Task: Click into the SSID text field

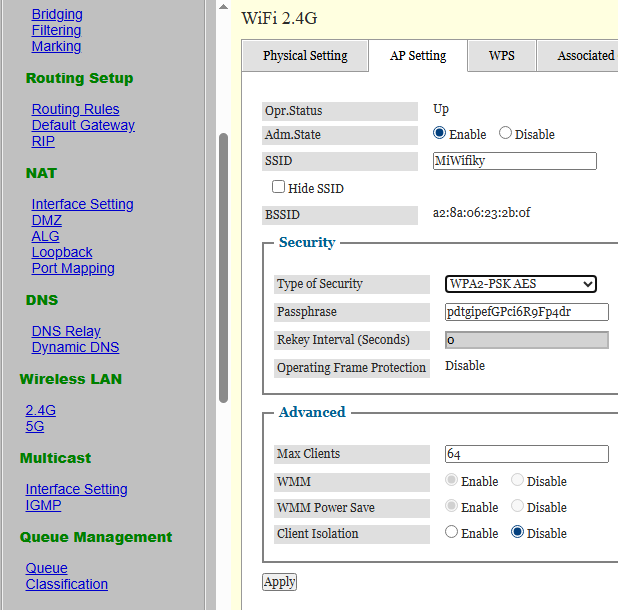Action: tap(514, 161)
